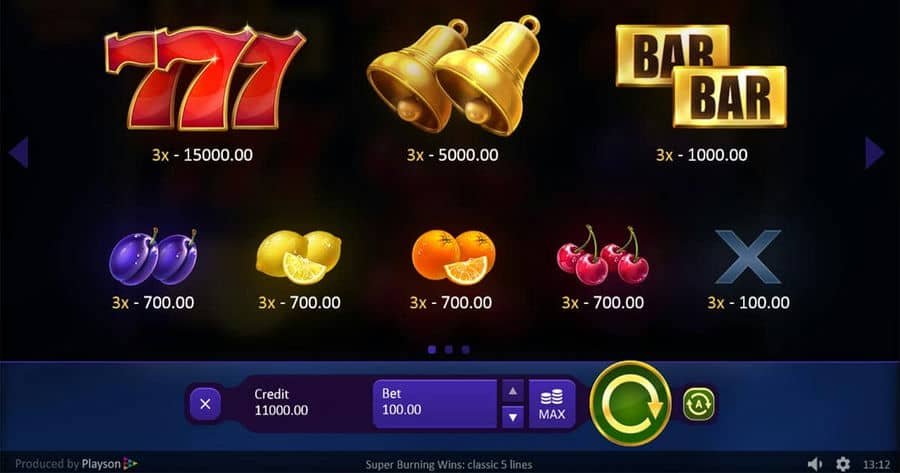Mute the game sound

pos(814,463)
